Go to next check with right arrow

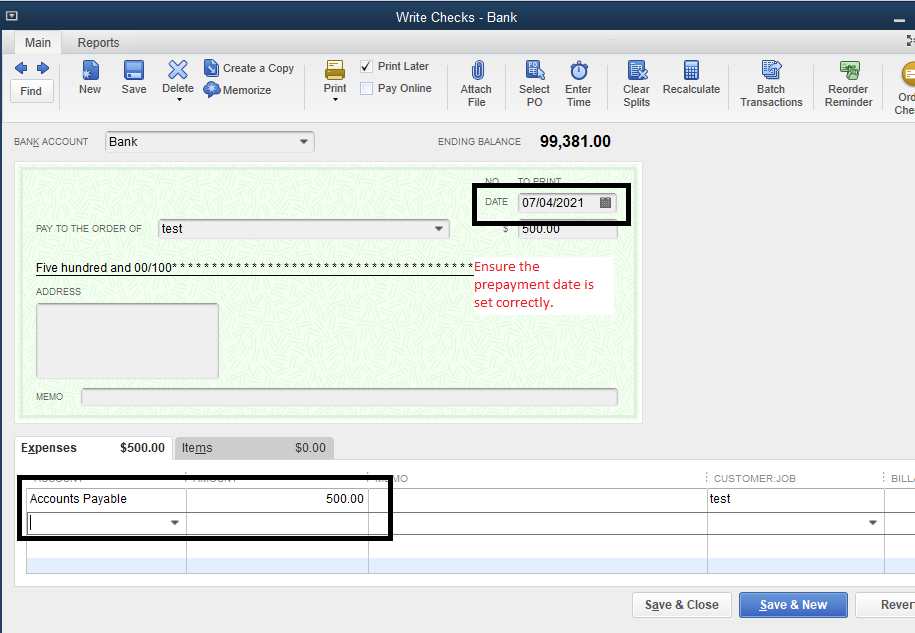43,68
